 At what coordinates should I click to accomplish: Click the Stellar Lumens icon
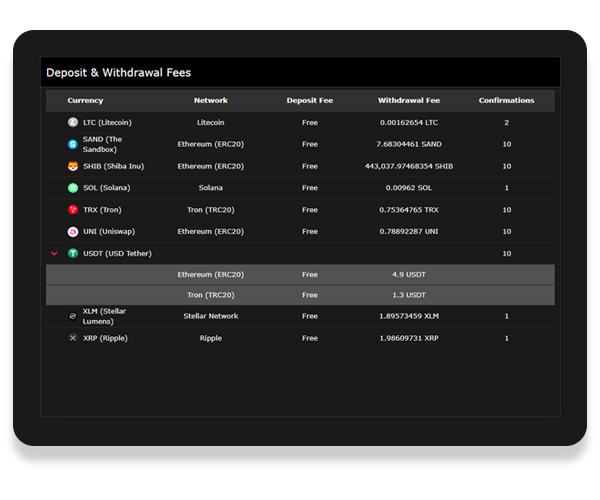[73, 316]
